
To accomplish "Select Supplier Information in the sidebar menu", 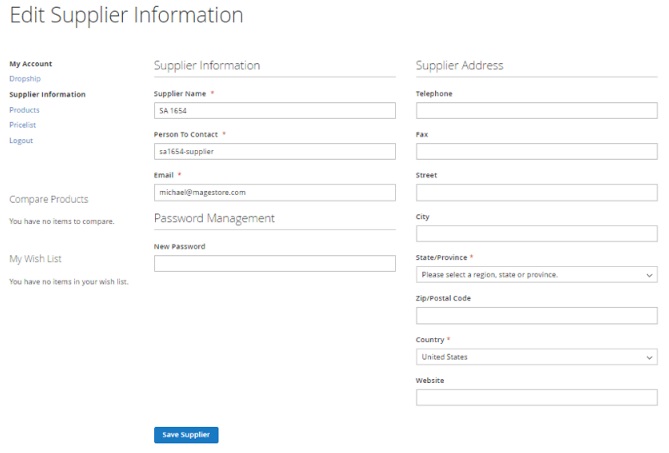I will click(47, 94).
